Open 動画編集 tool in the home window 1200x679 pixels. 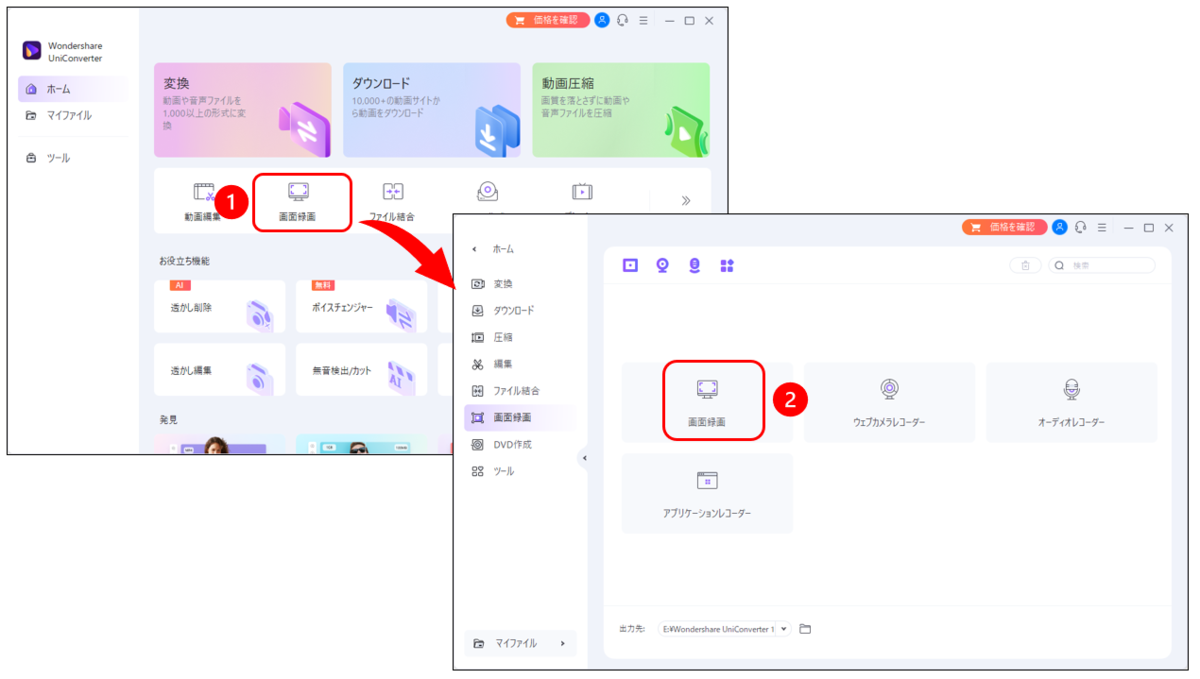pyautogui.click(x=203, y=200)
